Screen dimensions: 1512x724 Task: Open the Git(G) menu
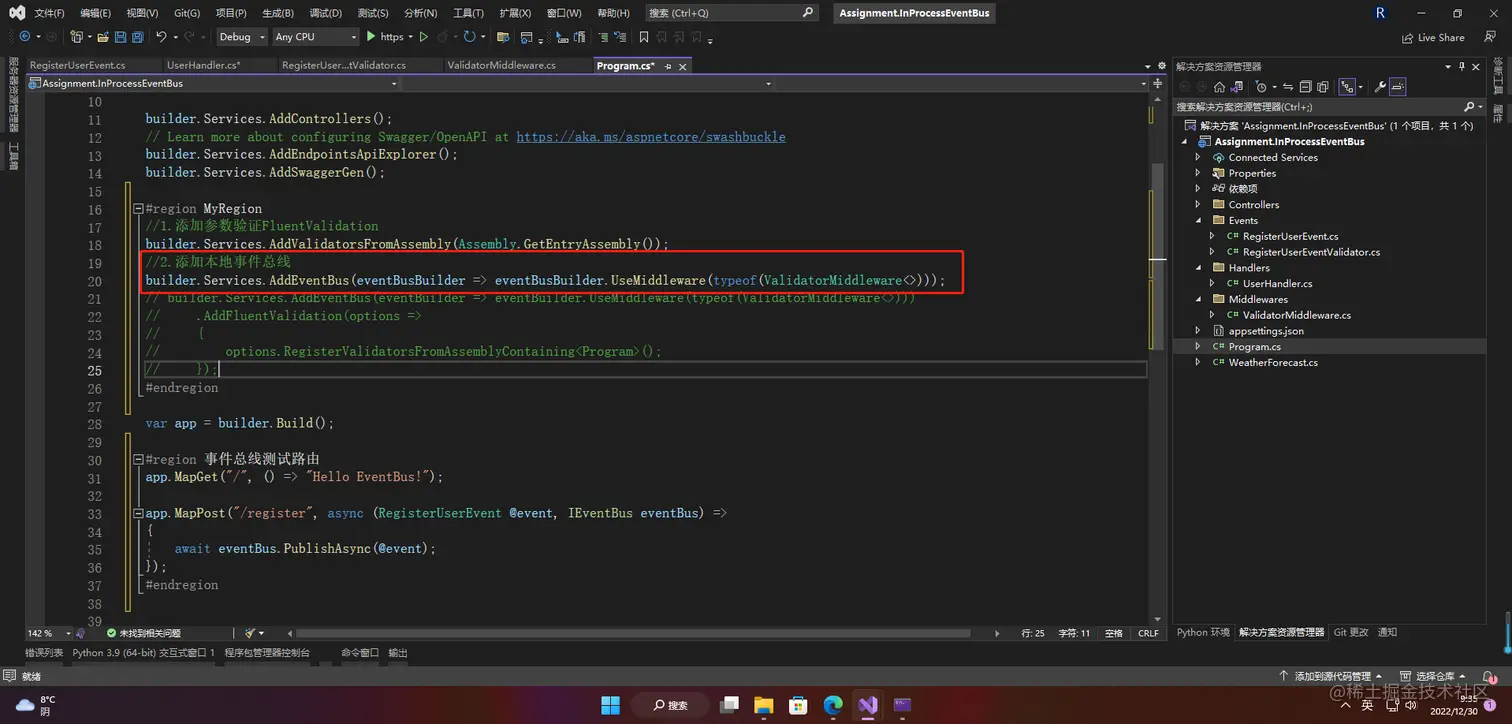187,13
